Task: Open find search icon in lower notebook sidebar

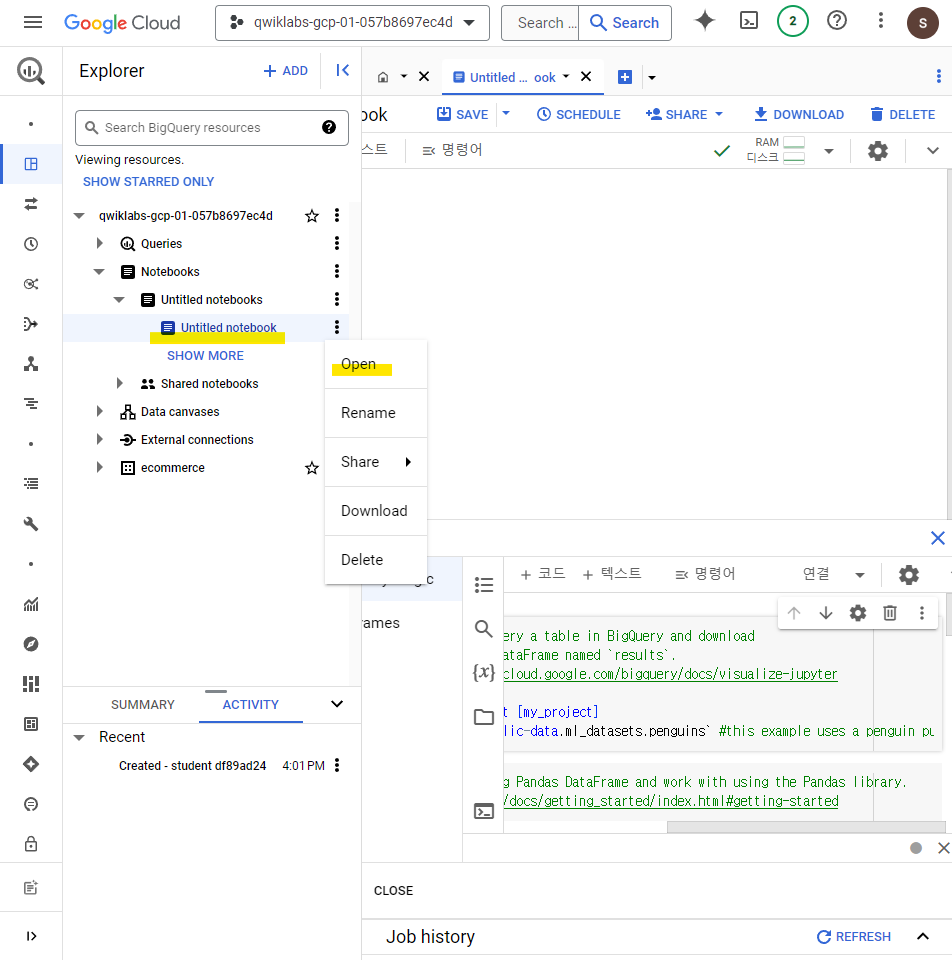Action: coord(484,629)
